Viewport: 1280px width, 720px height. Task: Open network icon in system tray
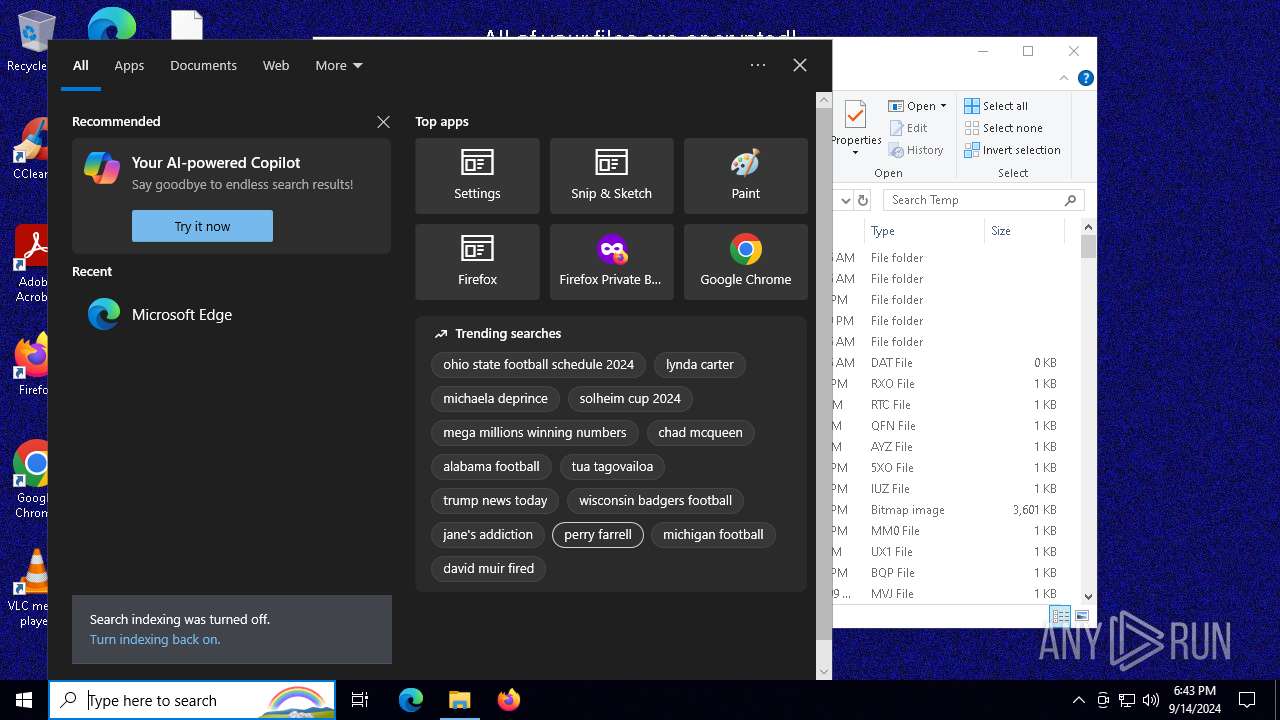tap(1127, 700)
